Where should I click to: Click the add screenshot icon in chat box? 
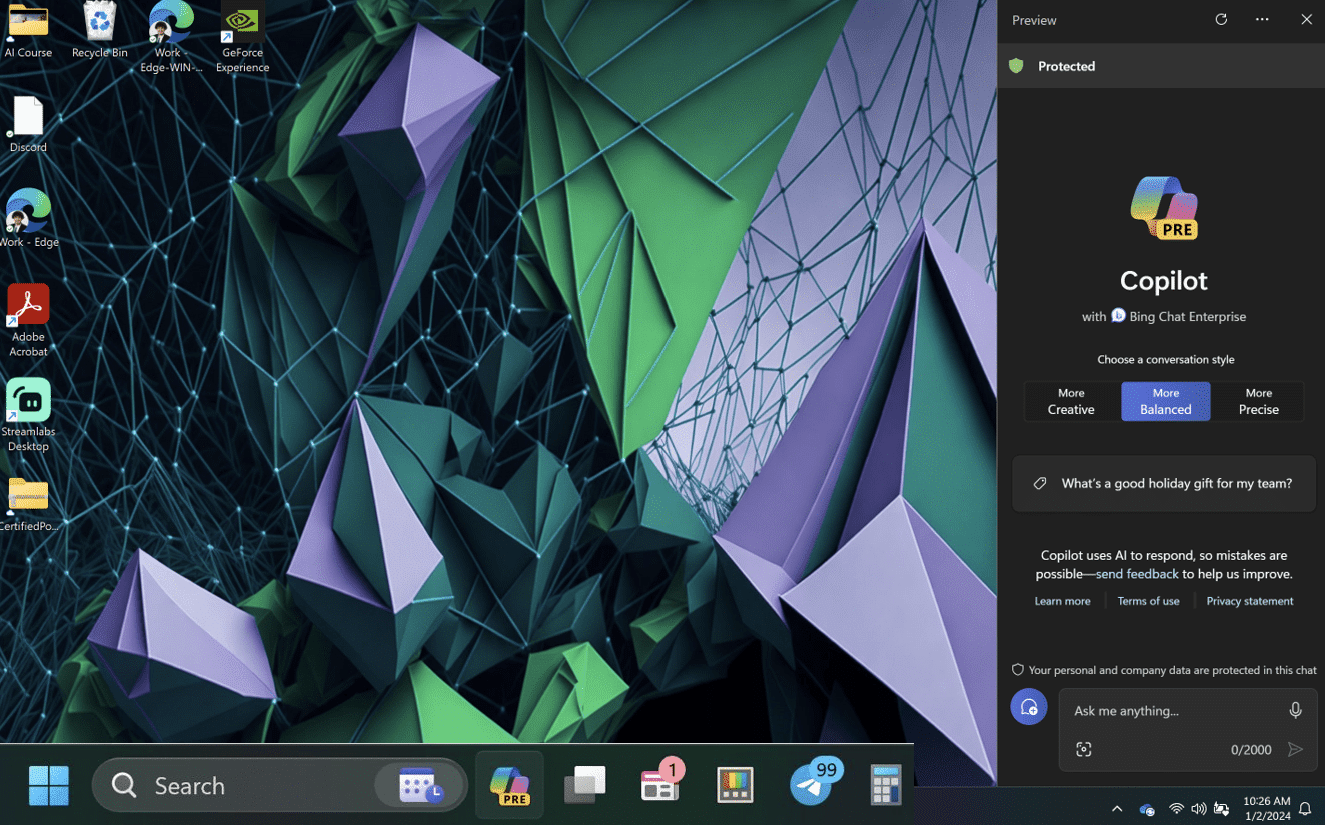[1084, 750]
